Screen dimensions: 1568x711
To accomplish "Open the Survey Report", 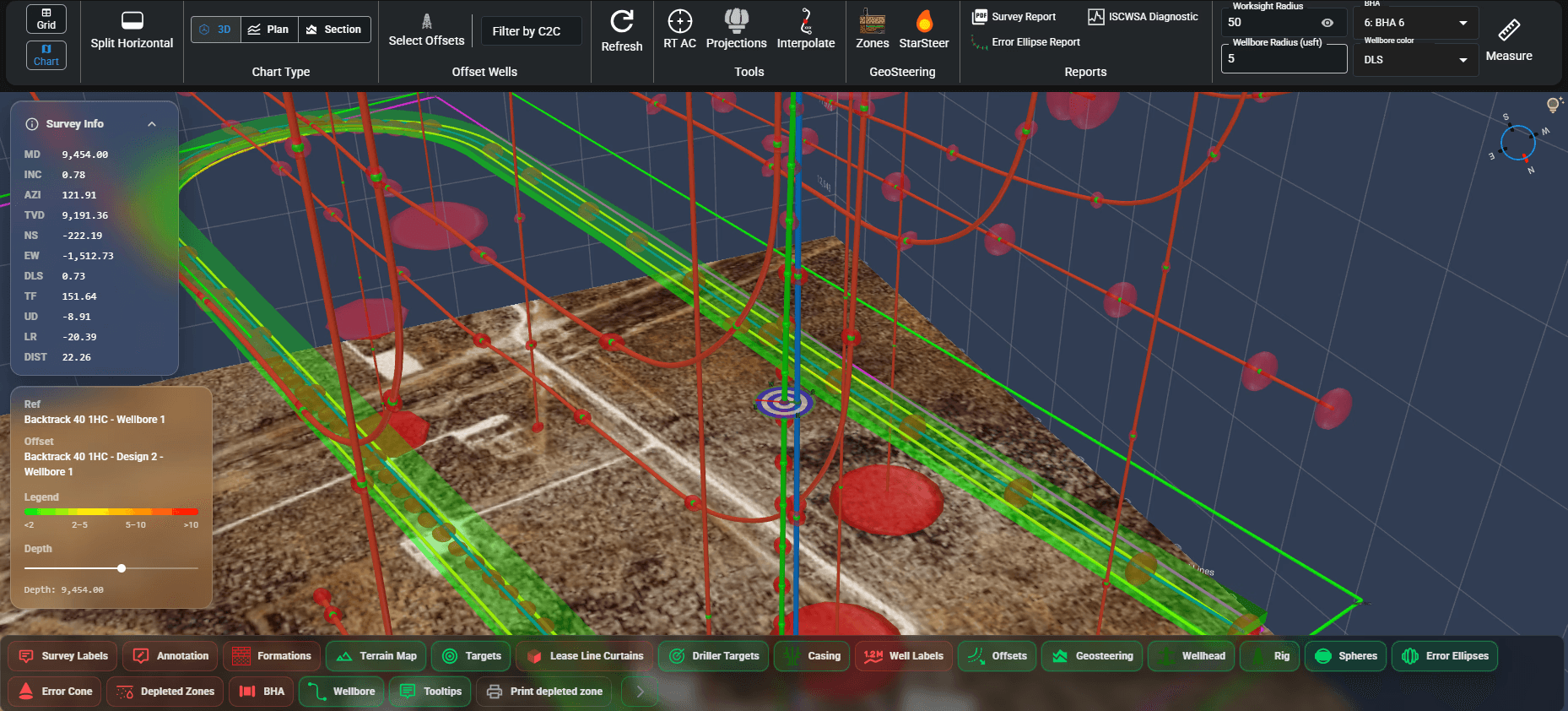I will [1014, 17].
